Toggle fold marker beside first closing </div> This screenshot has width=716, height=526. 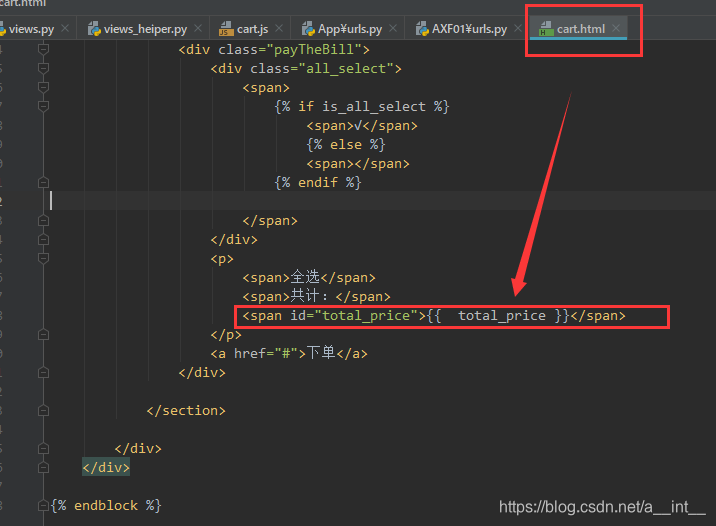[x=43, y=239]
